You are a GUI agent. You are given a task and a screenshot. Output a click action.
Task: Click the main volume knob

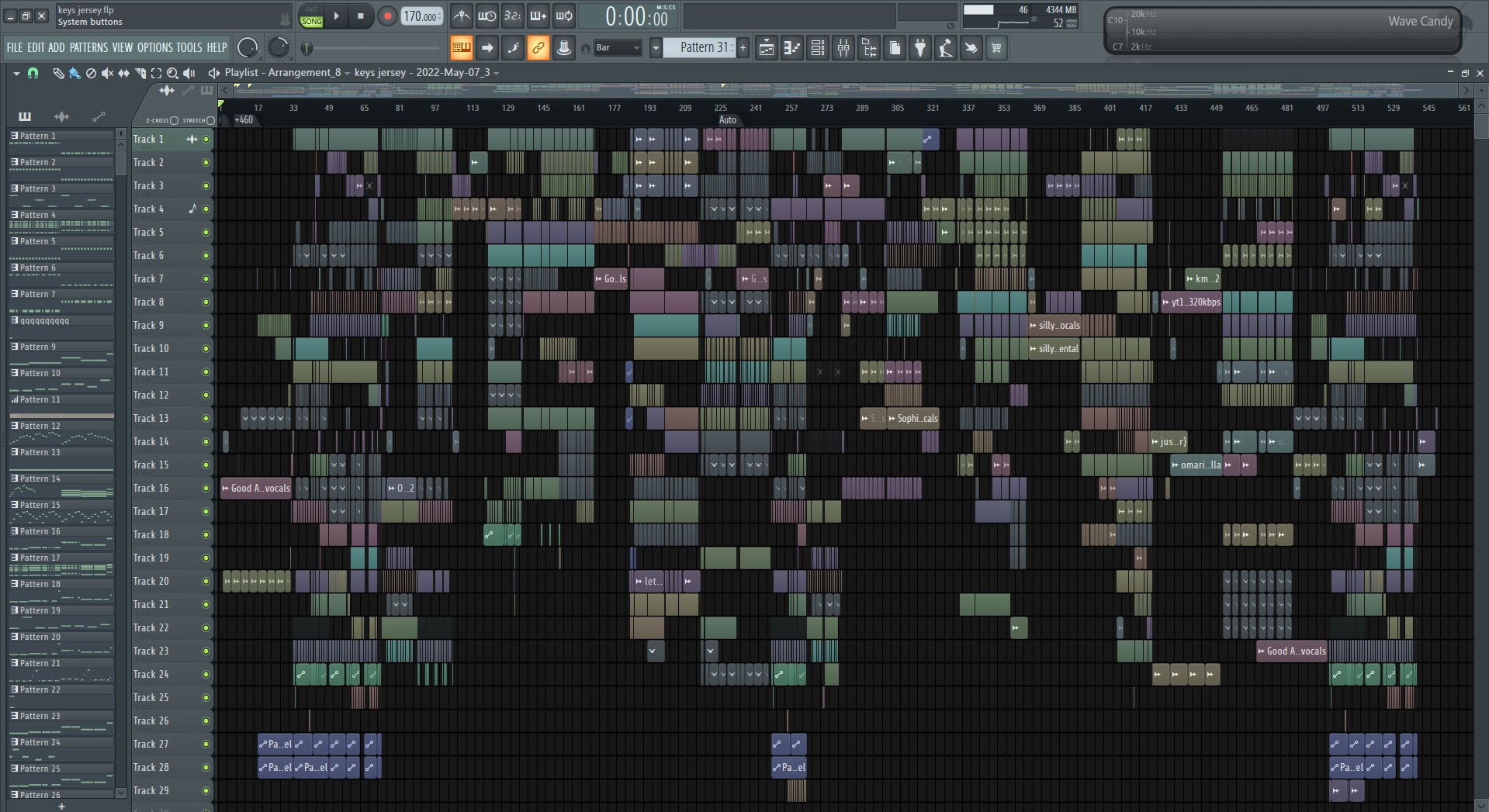[248, 48]
